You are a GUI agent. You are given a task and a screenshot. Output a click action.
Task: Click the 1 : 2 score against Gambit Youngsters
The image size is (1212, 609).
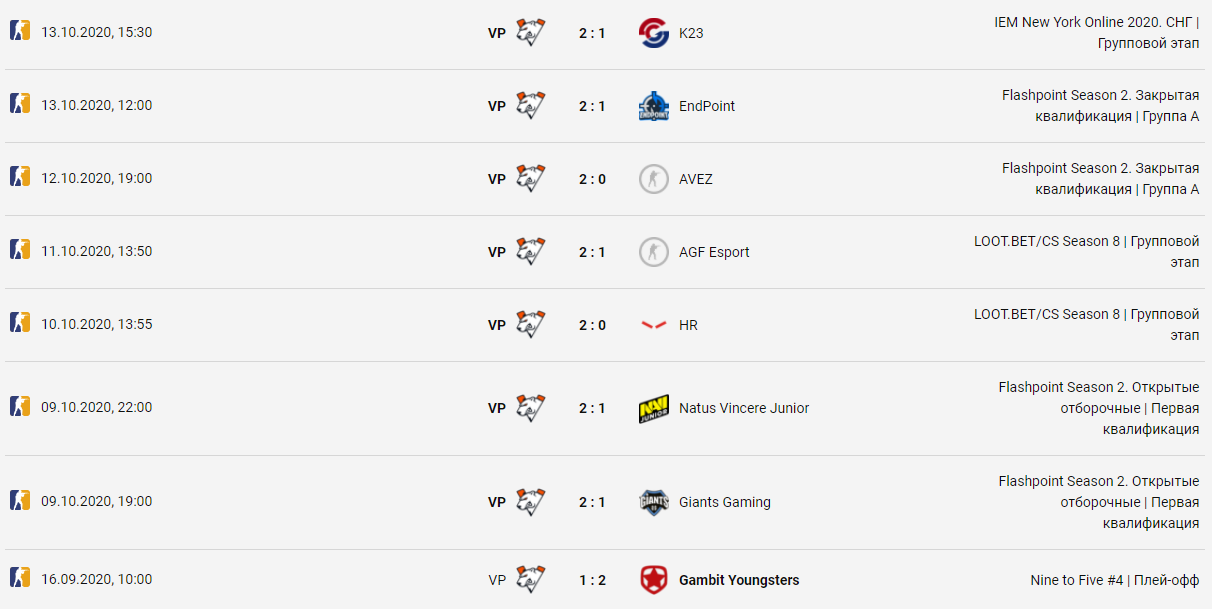click(592, 580)
